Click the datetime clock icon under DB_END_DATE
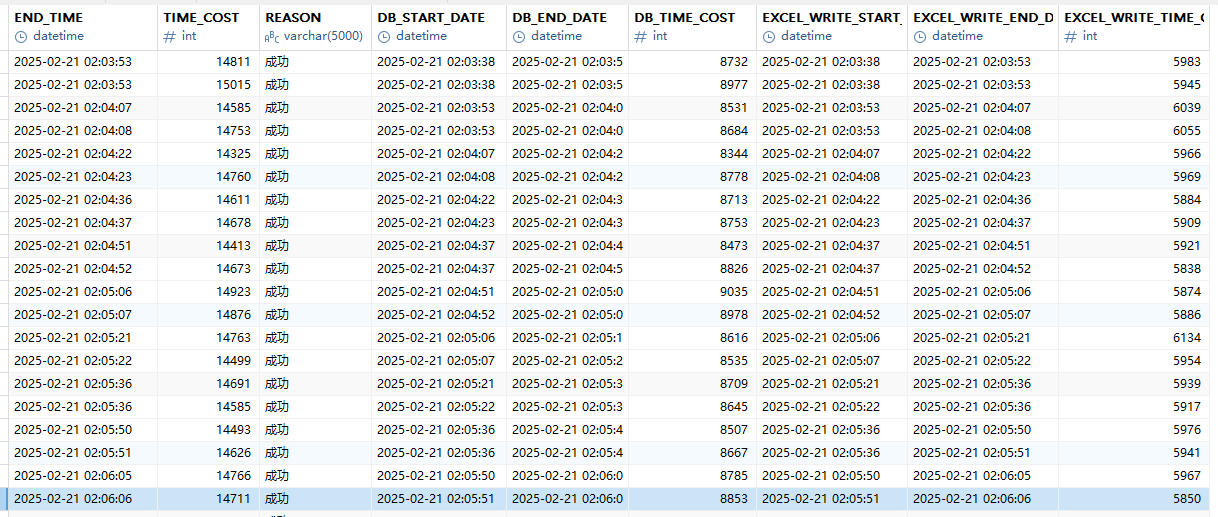This screenshot has height=517, width=1218. 519,36
